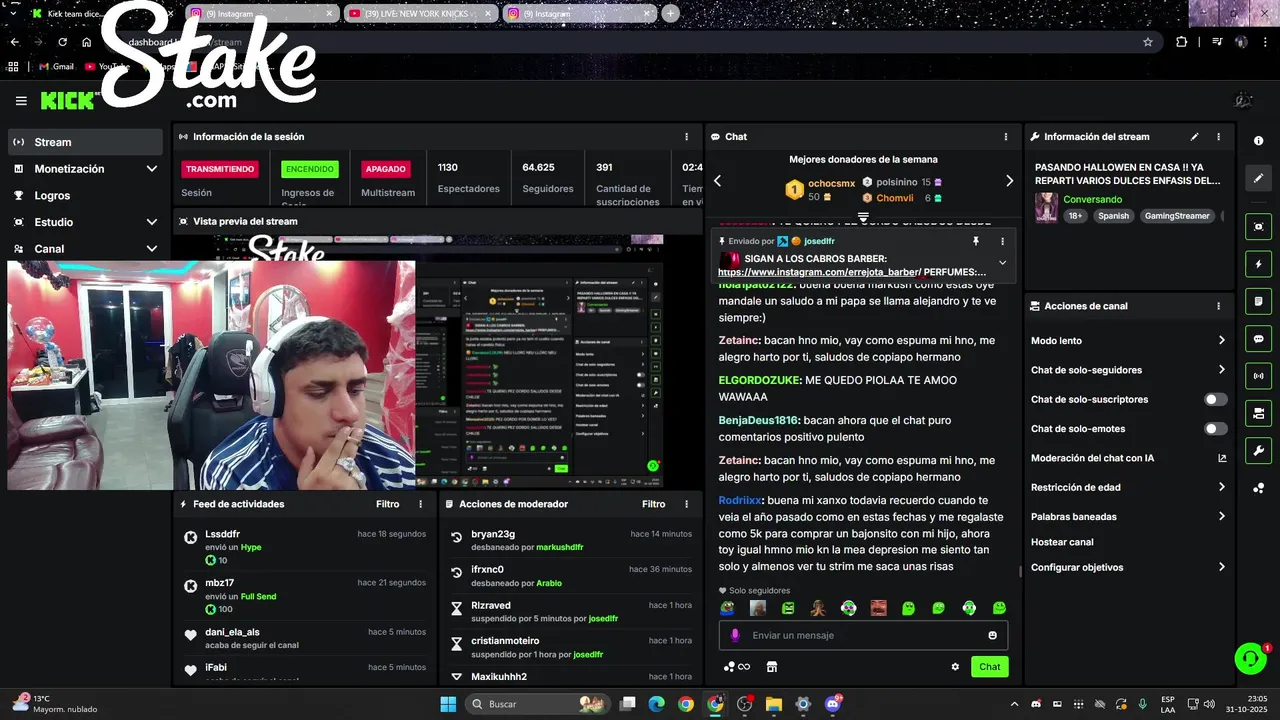Screen dimensions: 1280x720
Task: Open Discord from the taskbar
Action: pyautogui.click(x=833, y=704)
